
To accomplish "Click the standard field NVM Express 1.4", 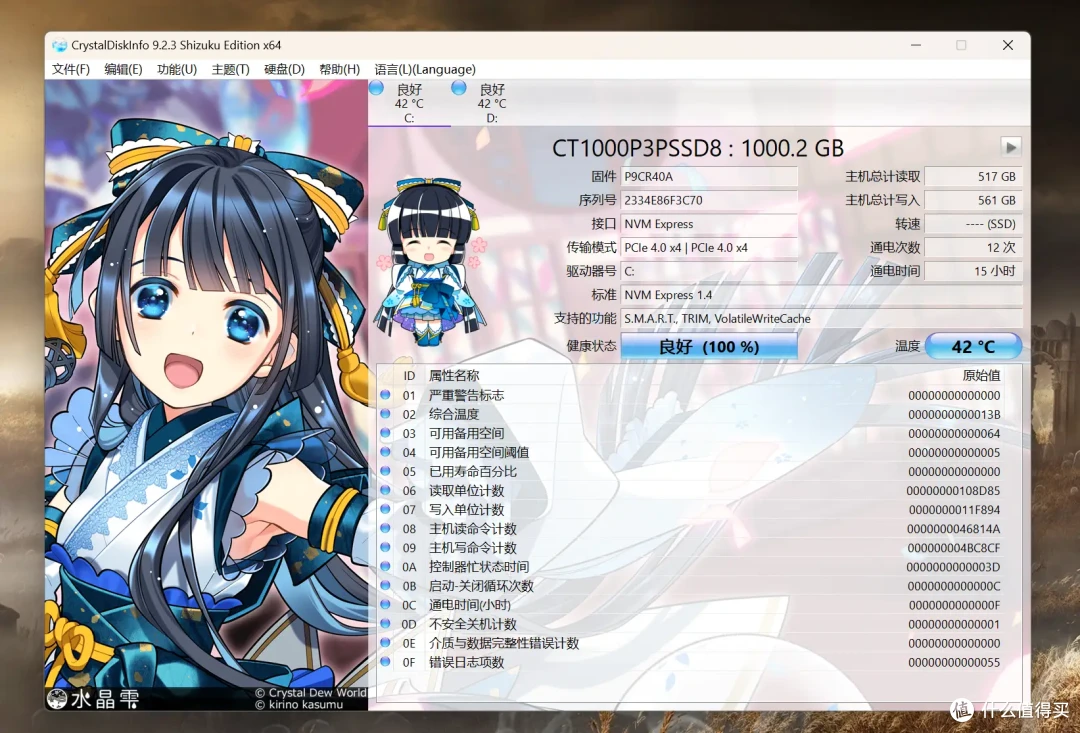I will 821,295.
